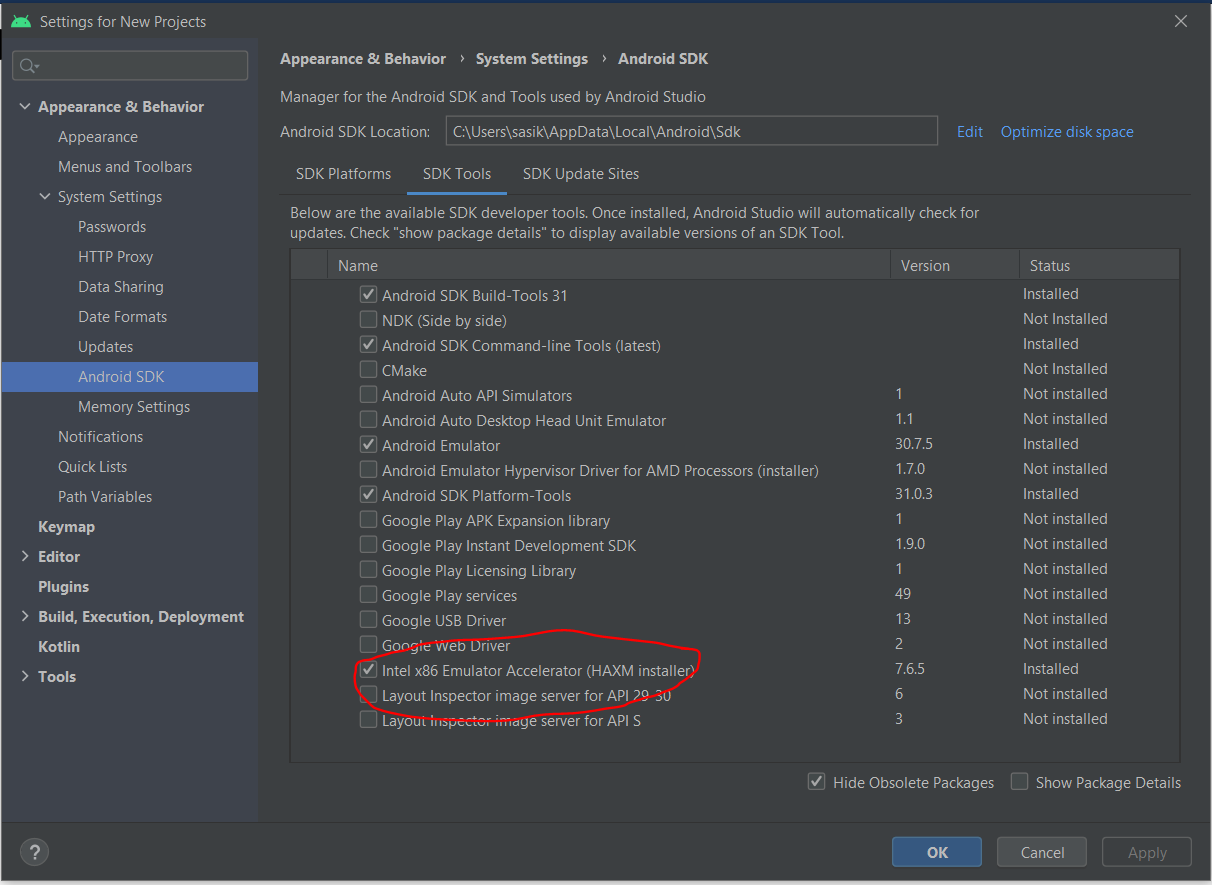Screen dimensions: 1212x885
Task: Click the Cancel button
Action: (1042, 852)
